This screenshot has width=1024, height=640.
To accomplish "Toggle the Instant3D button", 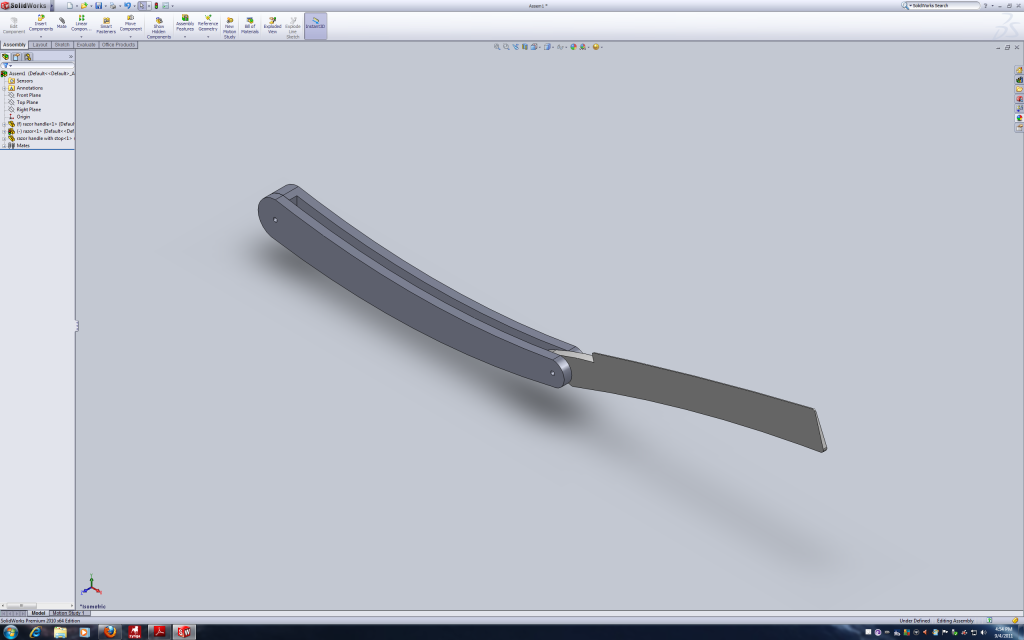I will 315,24.
